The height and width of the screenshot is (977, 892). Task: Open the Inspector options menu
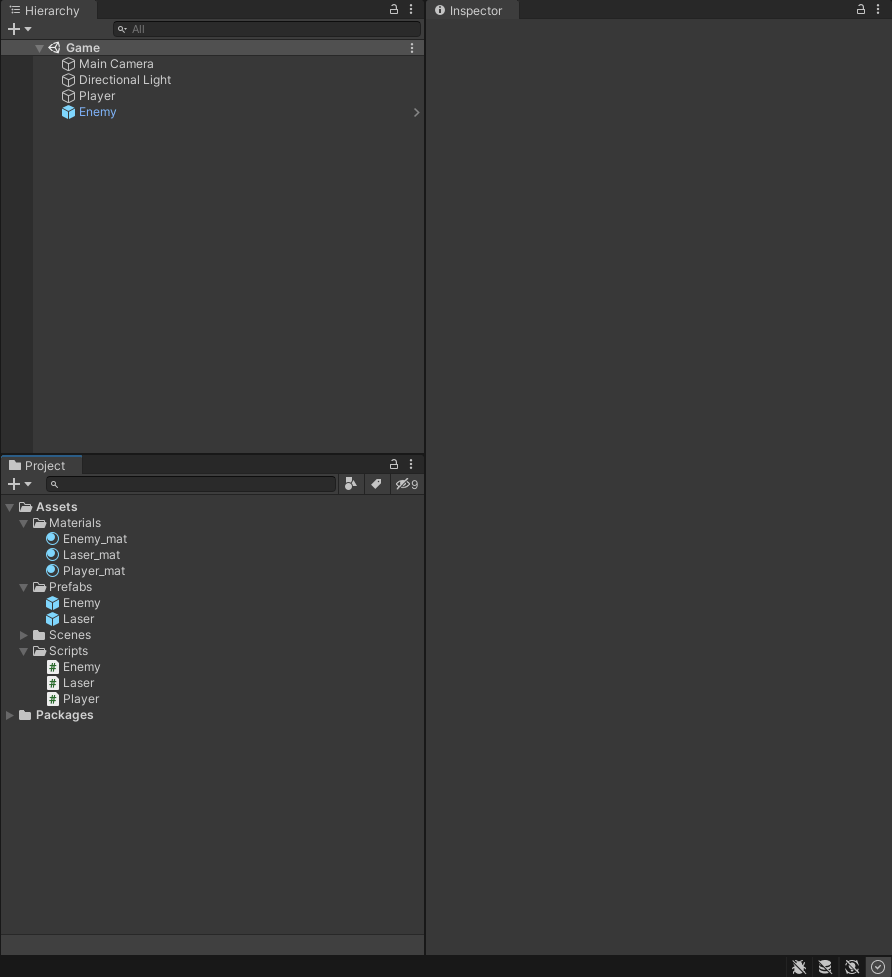coord(879,9)
